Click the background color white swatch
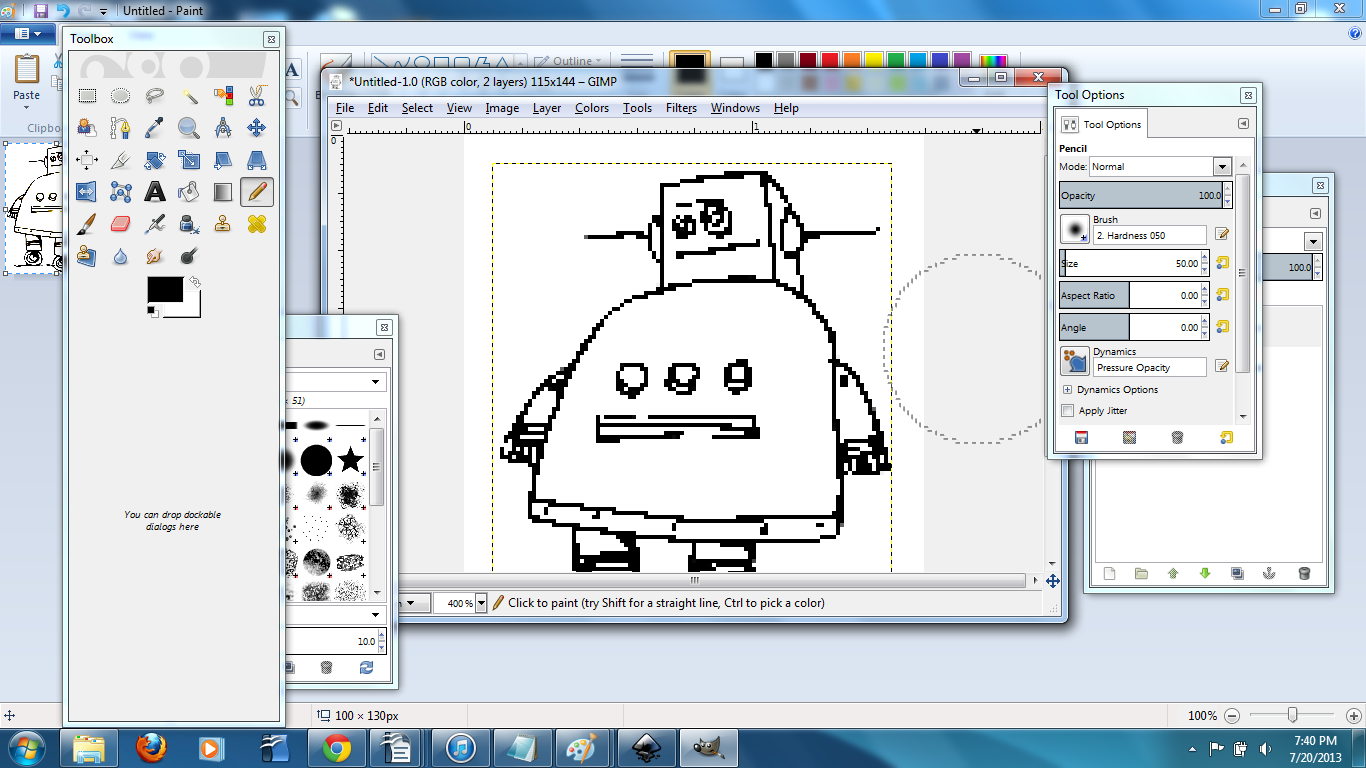This screenshot has height=768, width=1366. pyautogui.click(x=191, y=309)
